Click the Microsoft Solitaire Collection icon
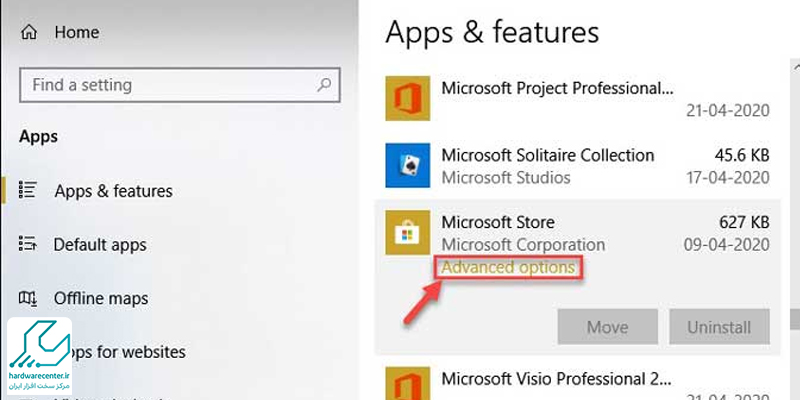Image resolution: width=800 pixels, height=400 pixels. [x=407, y=165]
